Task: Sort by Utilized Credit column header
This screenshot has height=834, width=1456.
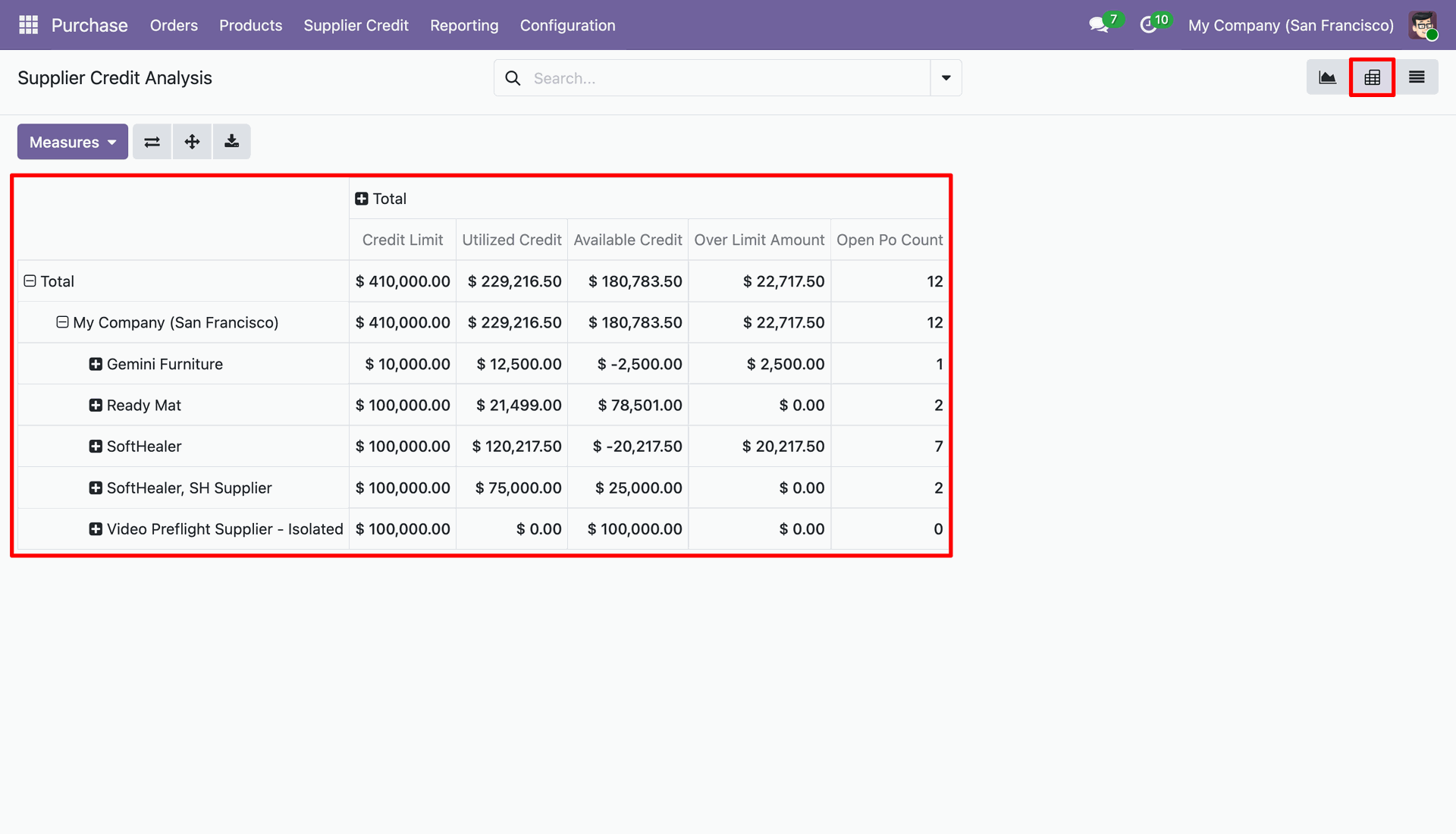Action: tap(512, 240)
